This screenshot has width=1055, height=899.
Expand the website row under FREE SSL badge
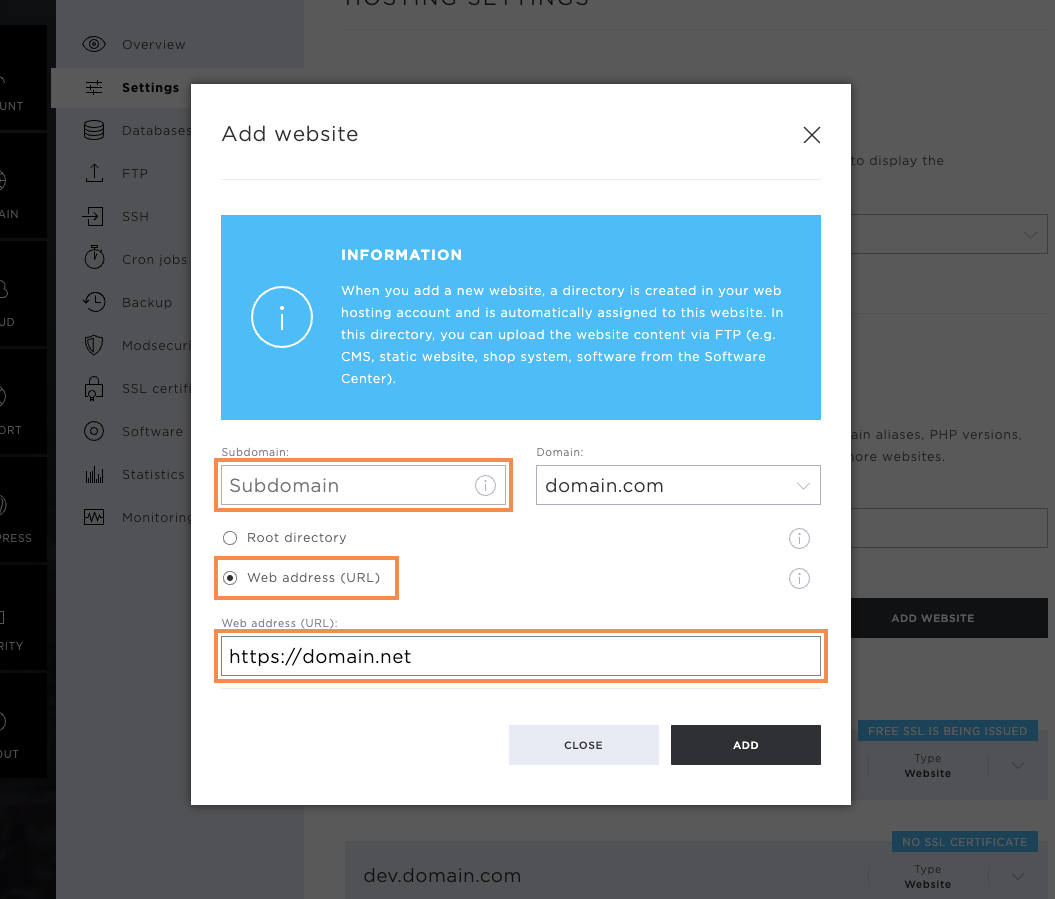click(1017, 765)
